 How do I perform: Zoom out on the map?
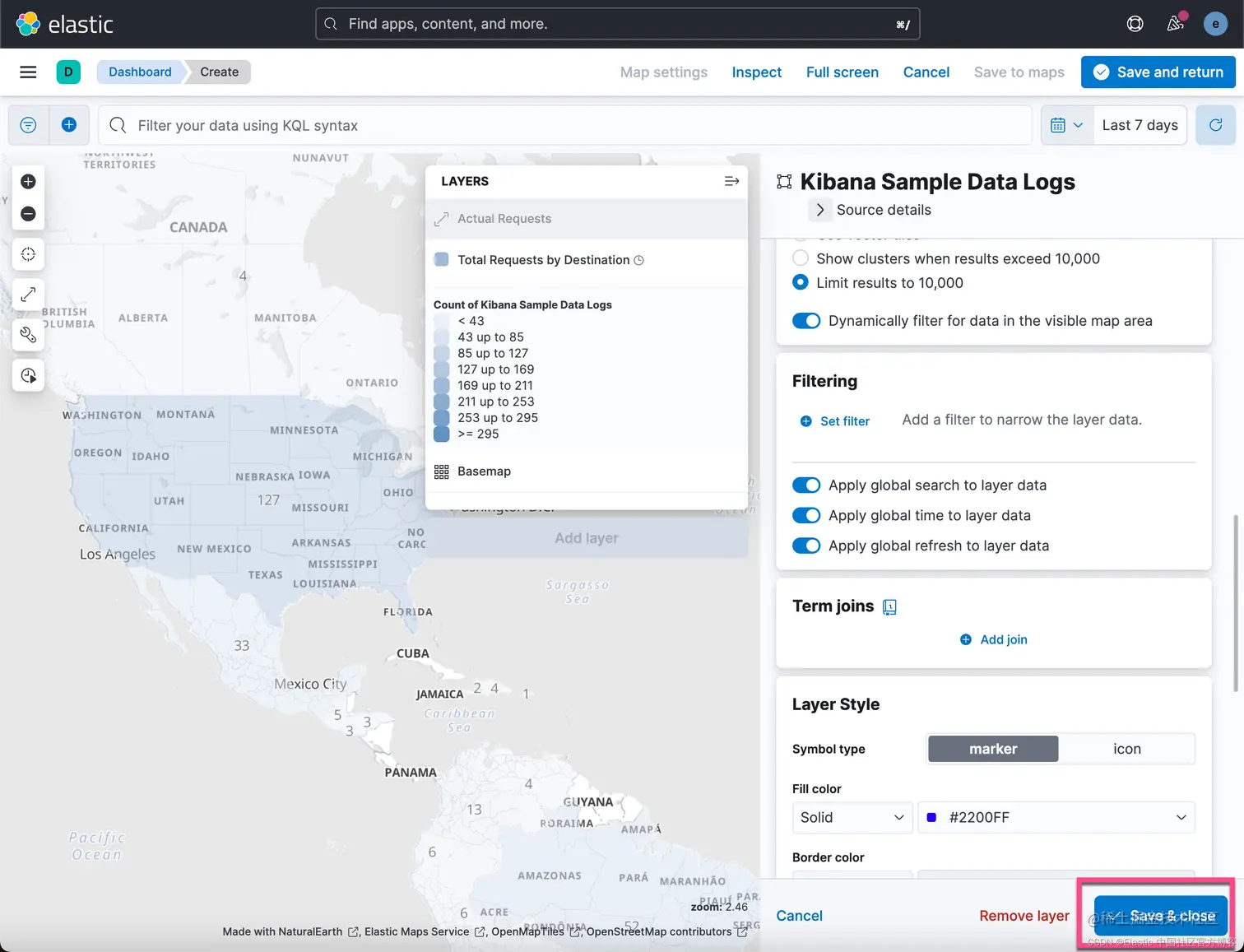28,214
